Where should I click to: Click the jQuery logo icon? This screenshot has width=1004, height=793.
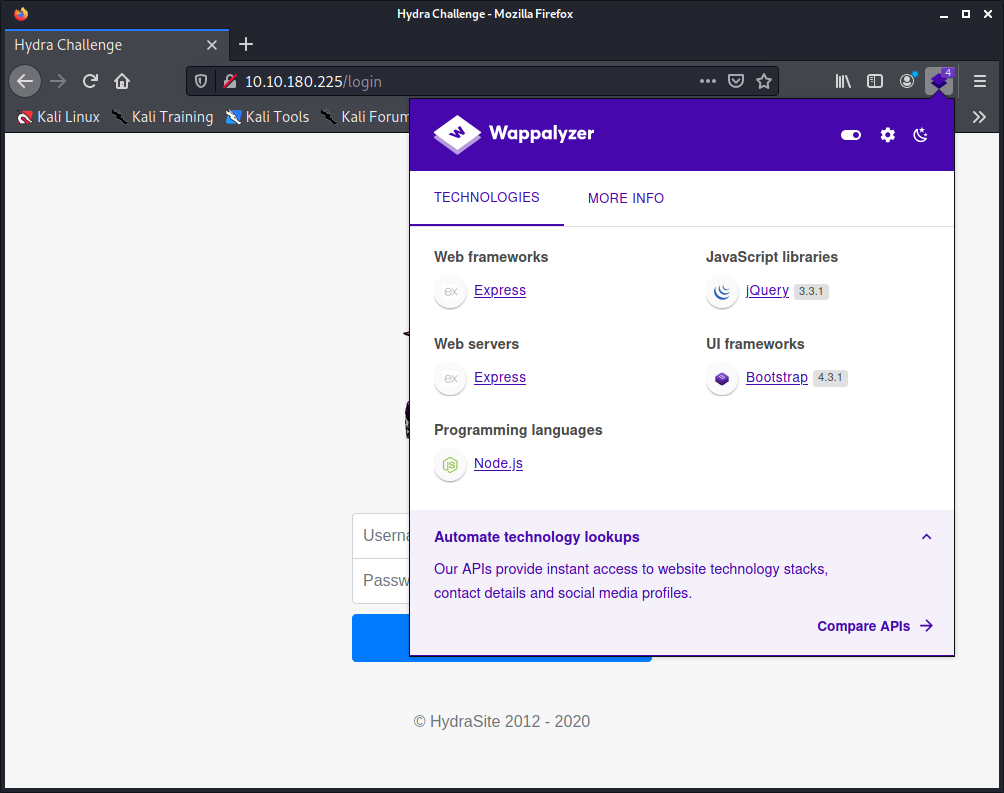point(722,291)
